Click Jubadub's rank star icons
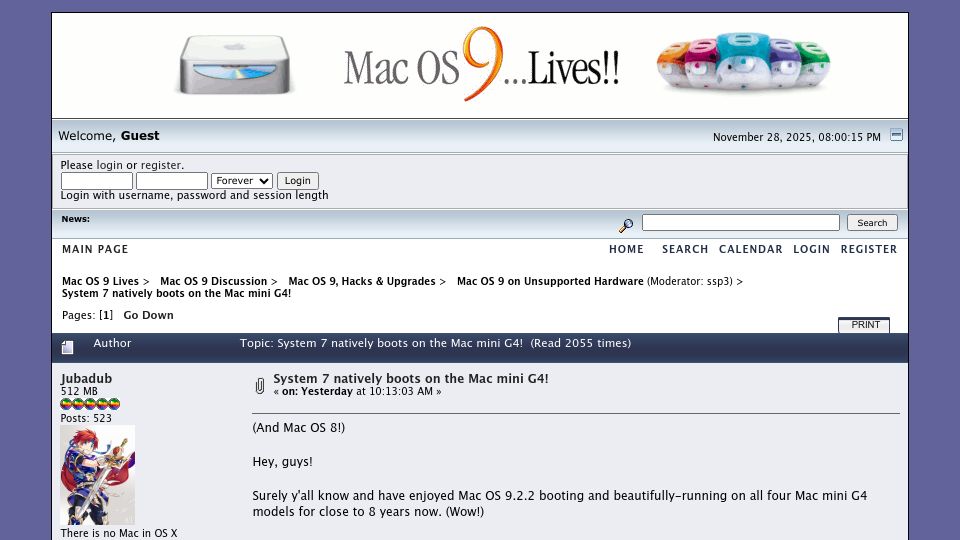 pyautogui.click(x=90, y=404)
